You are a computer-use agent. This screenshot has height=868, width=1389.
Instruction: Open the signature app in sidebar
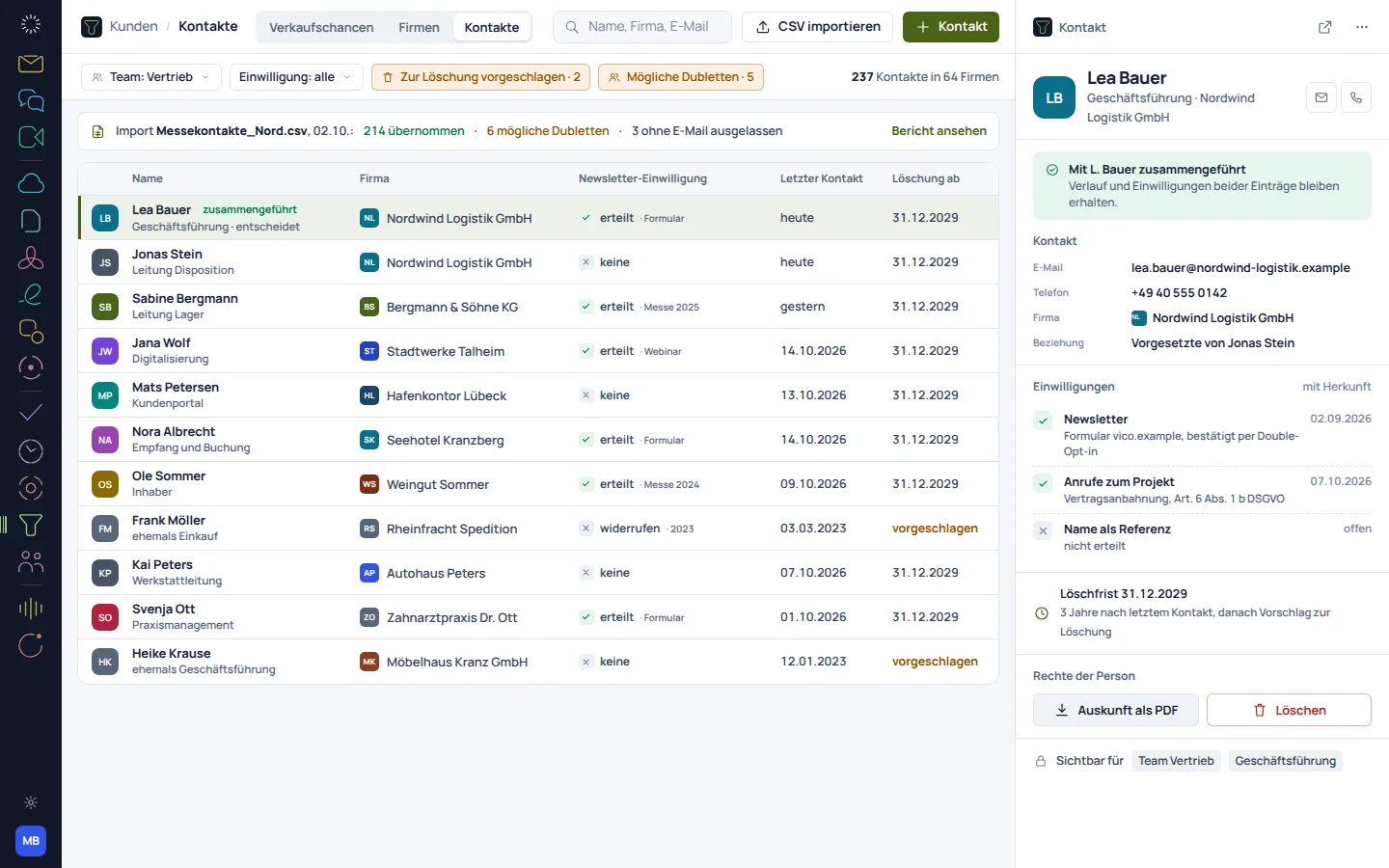(31, 293)
